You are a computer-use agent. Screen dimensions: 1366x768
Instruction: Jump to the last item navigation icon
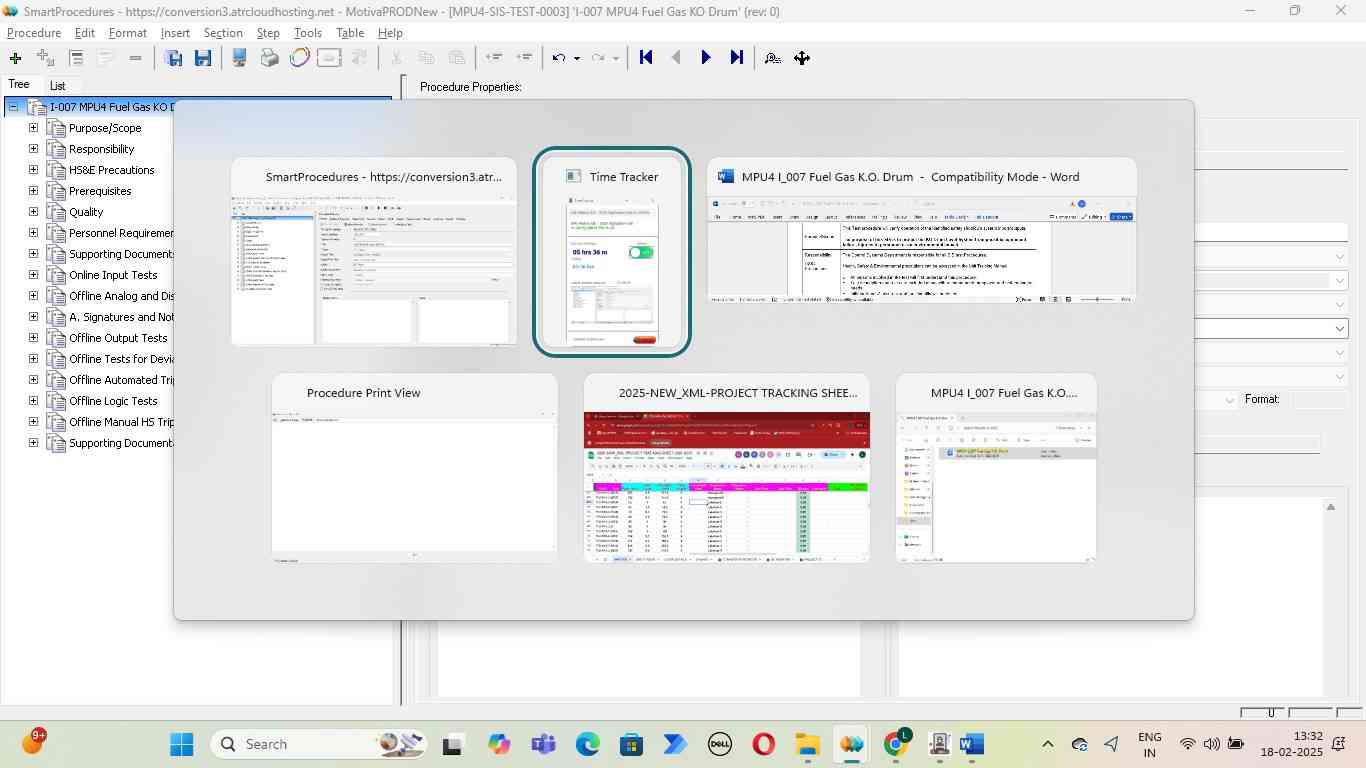point(737,58)
